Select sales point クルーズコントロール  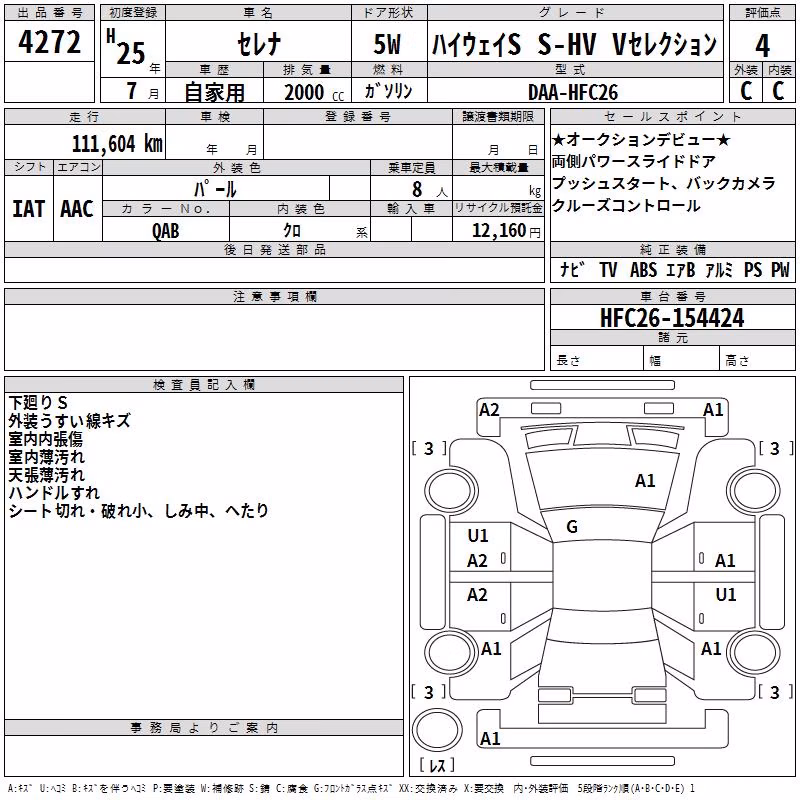pos(626,206)
